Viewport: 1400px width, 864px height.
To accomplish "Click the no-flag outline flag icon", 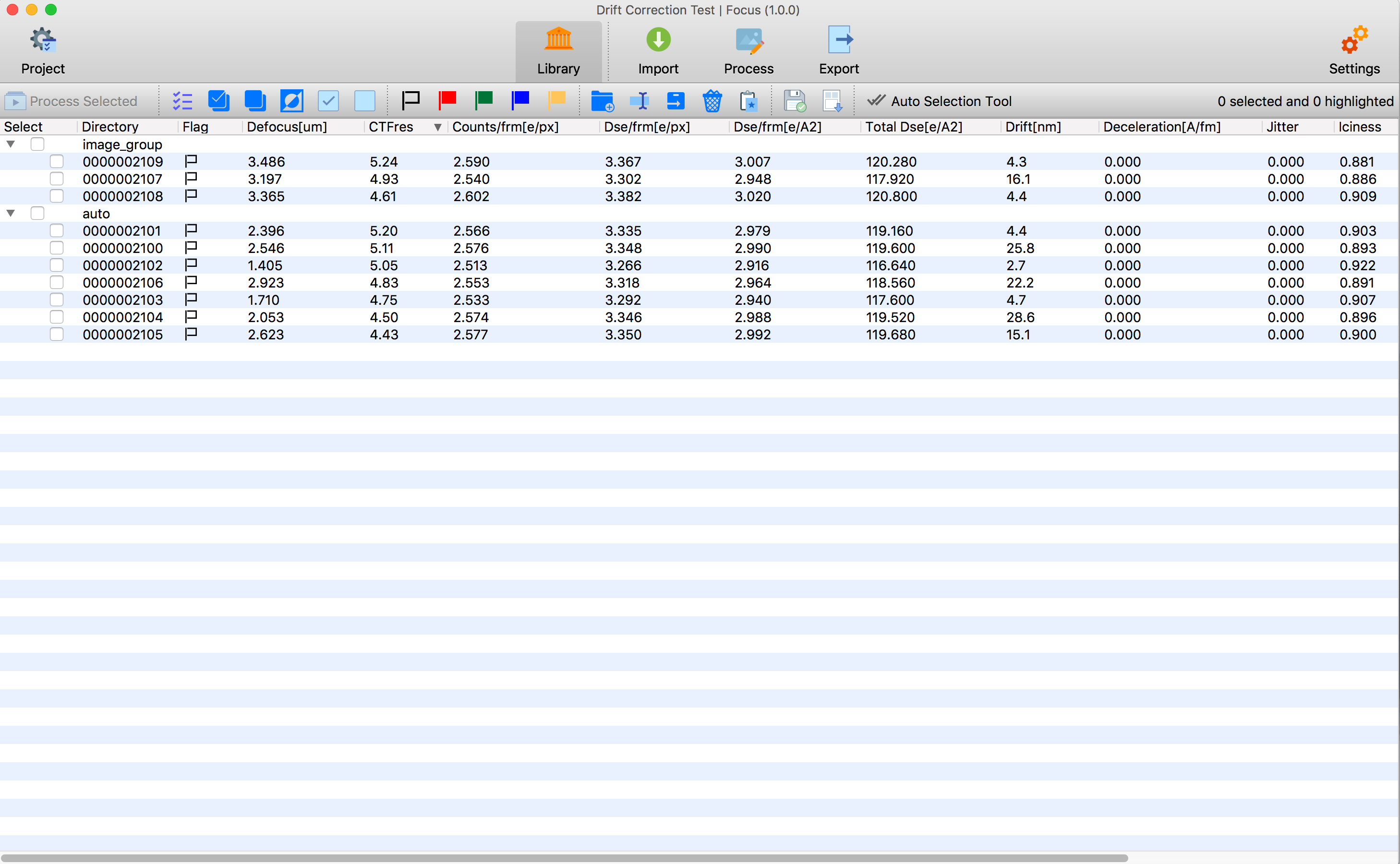I will click(410, 101).
